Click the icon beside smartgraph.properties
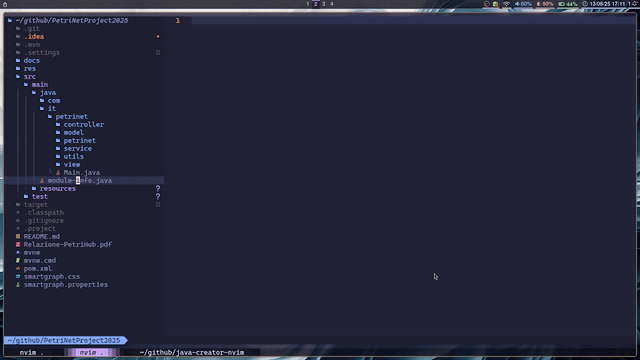Screen dimensions: 640x360 (x=18, y=284)
